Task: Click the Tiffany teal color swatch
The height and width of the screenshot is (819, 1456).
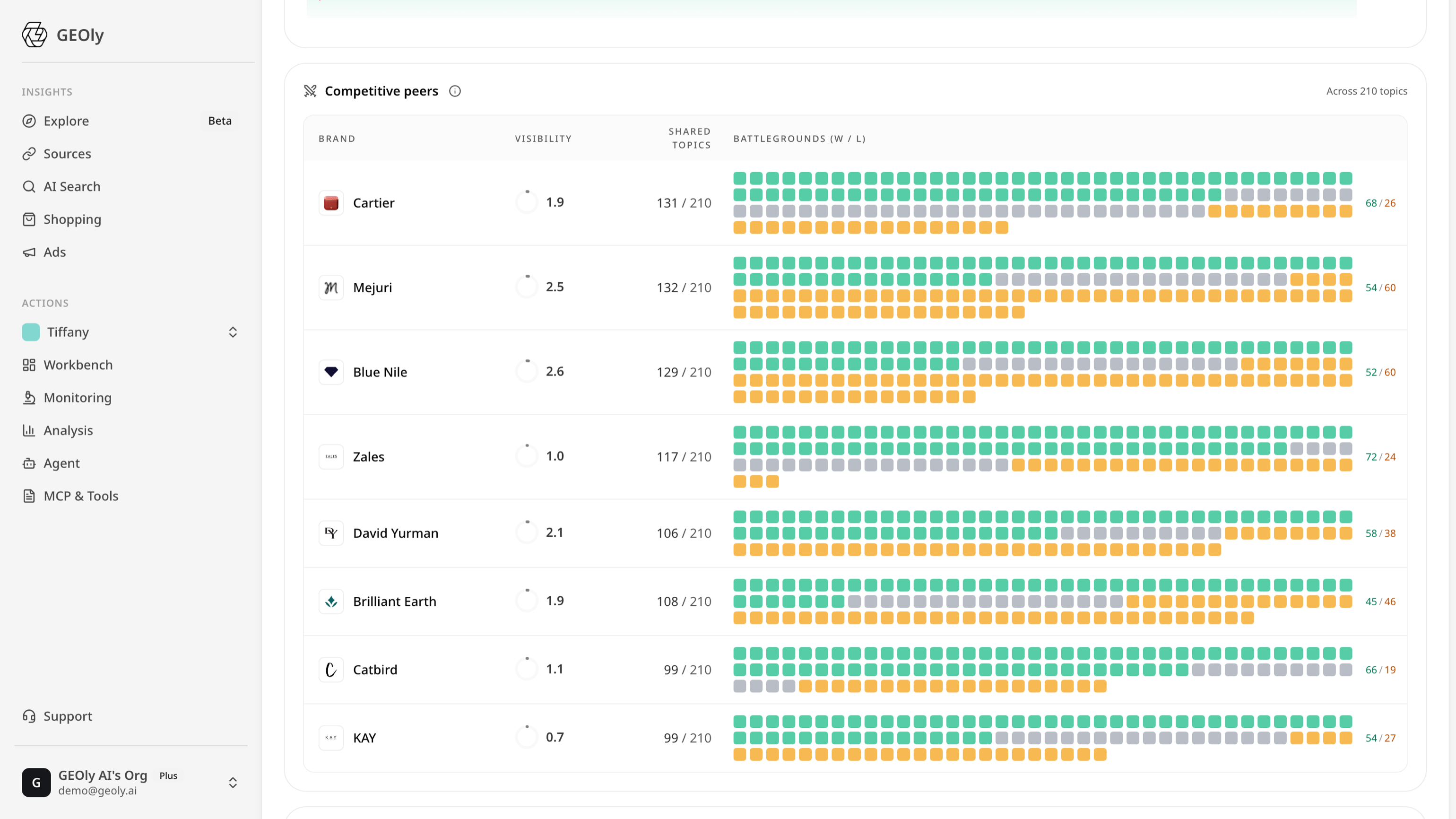Action: 31,332
